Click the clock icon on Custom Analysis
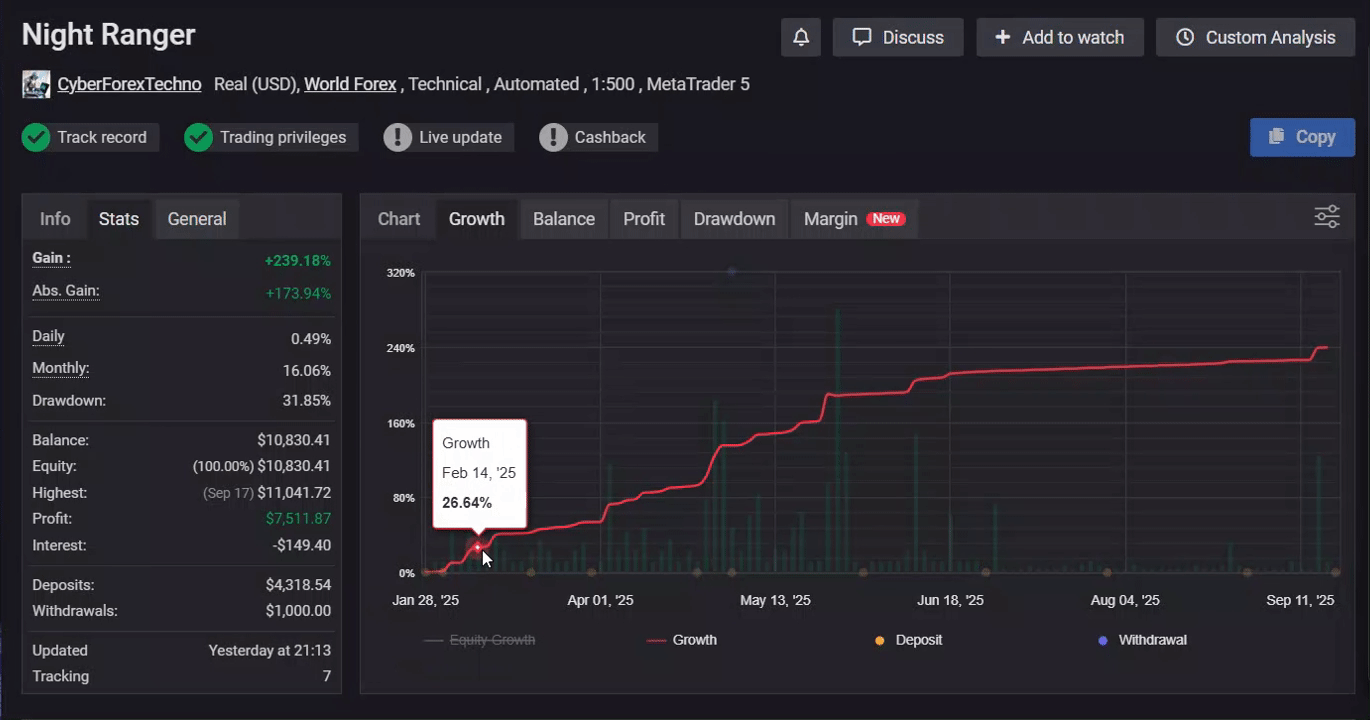Screen dimensions: 1370x720 click(x=1185, y=37)
